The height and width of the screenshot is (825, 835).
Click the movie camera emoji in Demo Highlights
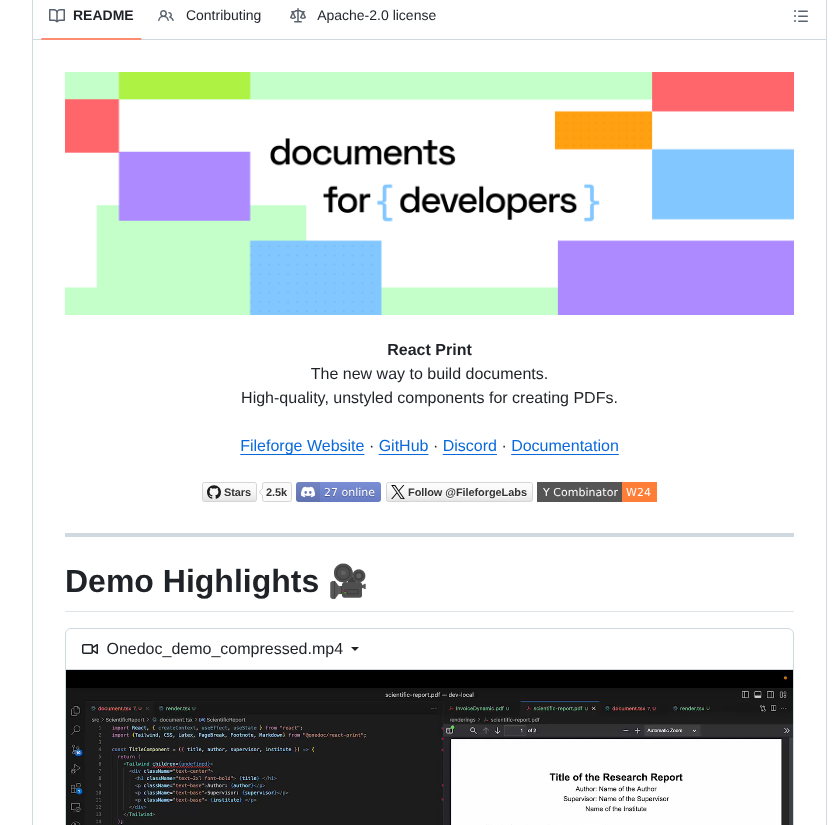tap(346, 580)
